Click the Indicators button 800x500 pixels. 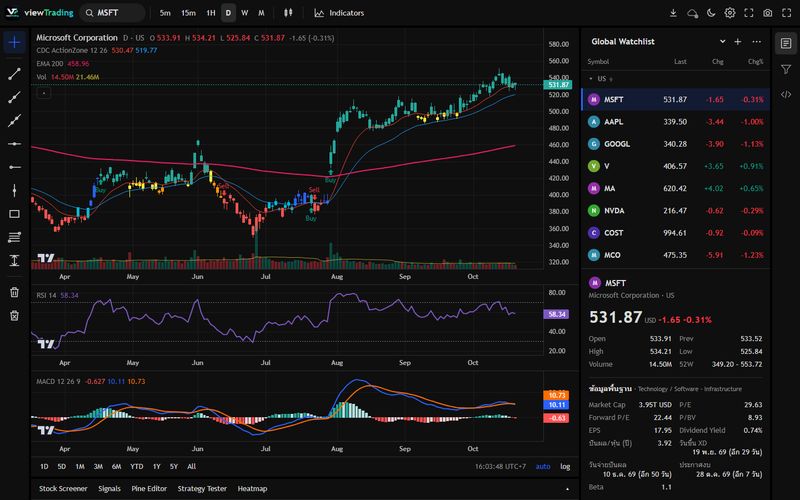tap(339, 13)
